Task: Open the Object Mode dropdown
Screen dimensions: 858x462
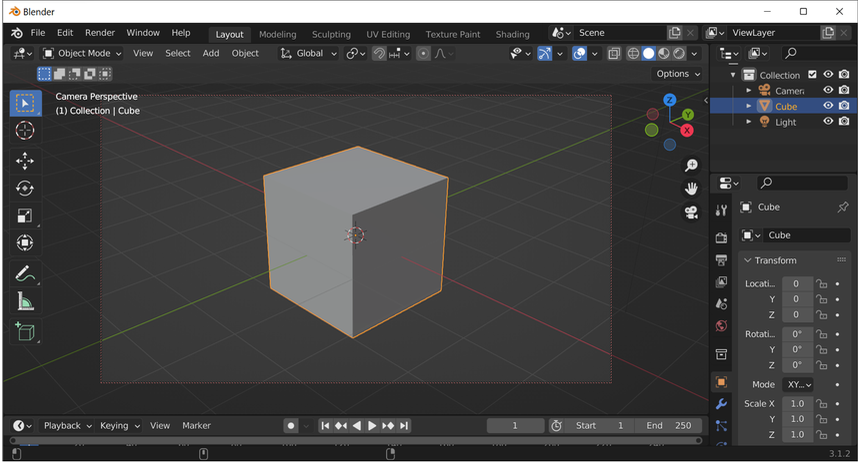Action: [82, 53]
